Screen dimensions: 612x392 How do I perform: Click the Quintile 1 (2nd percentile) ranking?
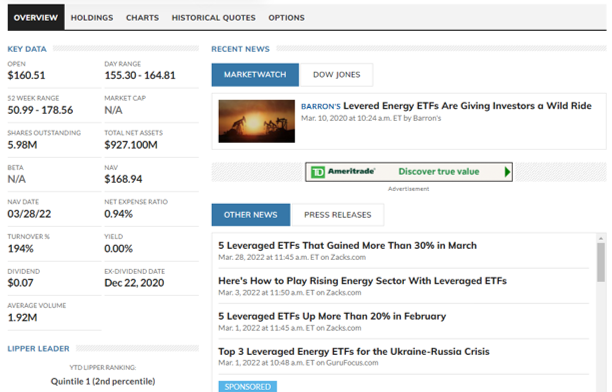point(103,381)
